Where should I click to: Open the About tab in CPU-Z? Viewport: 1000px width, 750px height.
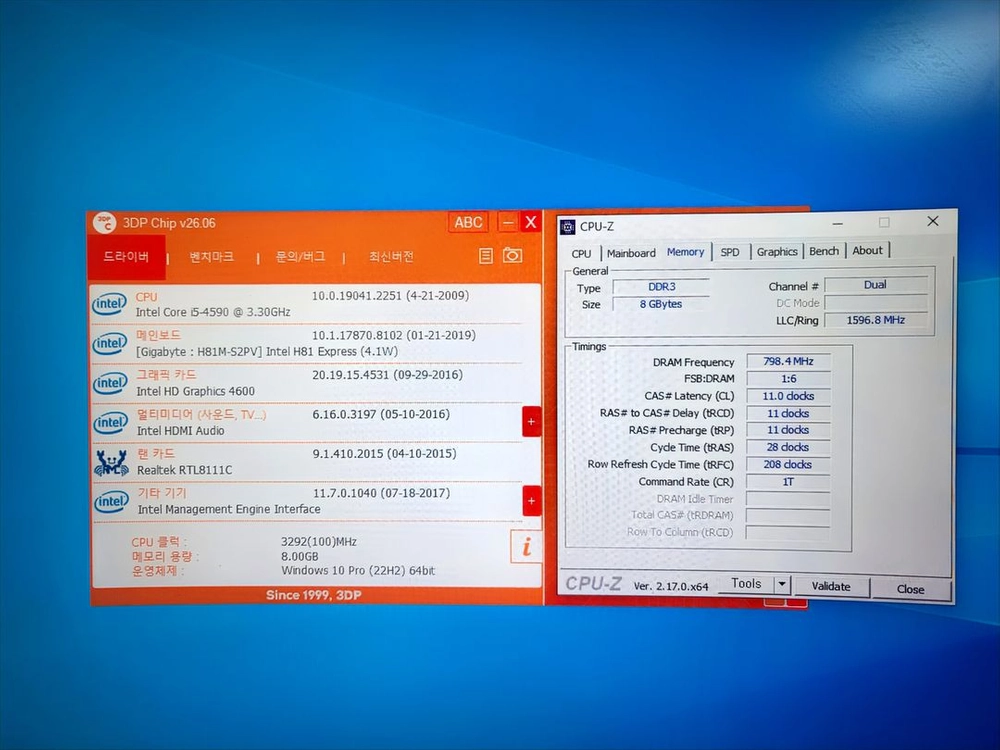point(867,250)
